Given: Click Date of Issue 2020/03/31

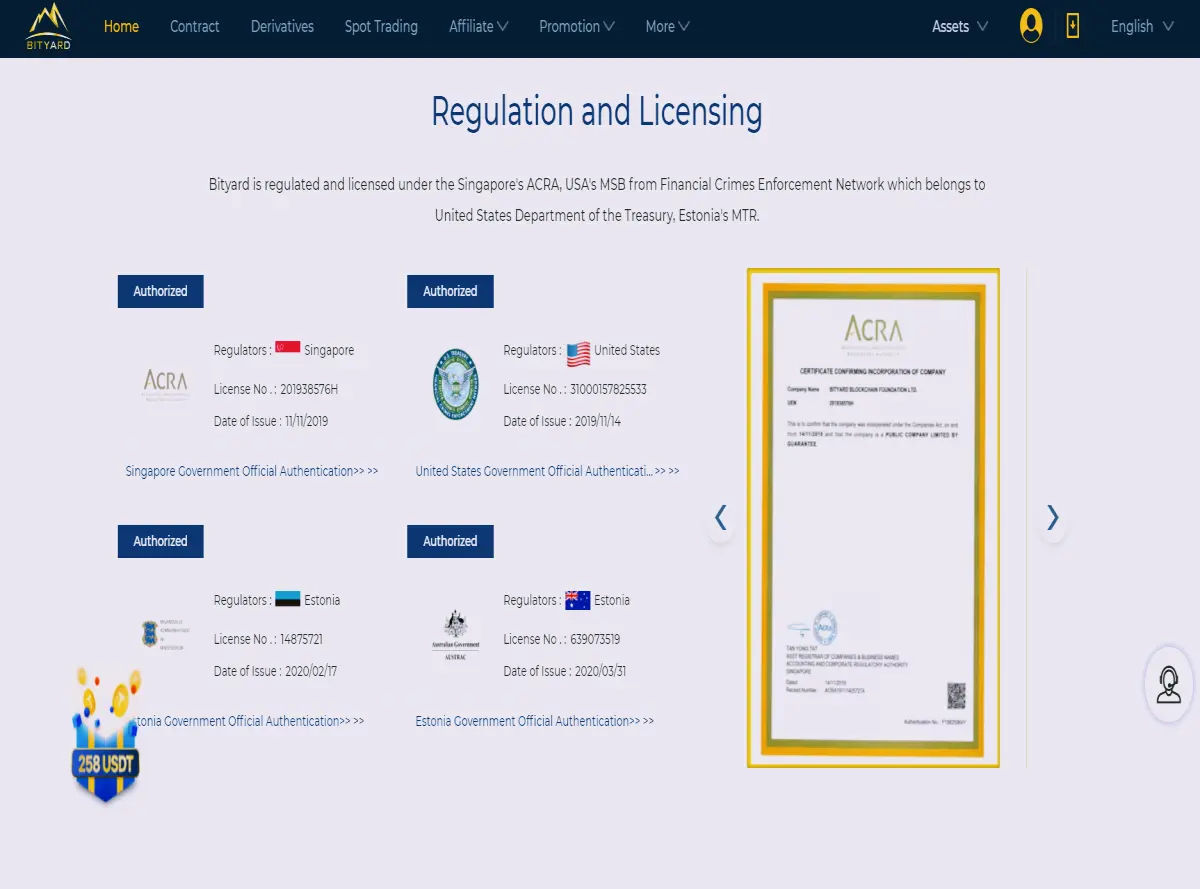Looking at the screenshot, I should 565,671.
